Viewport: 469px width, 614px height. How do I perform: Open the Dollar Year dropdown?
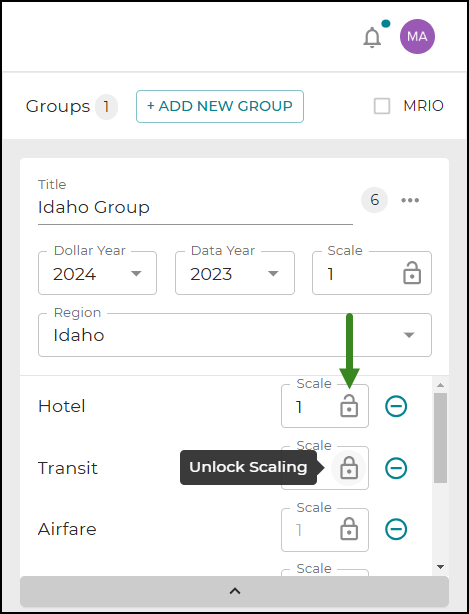coord(97,273)
